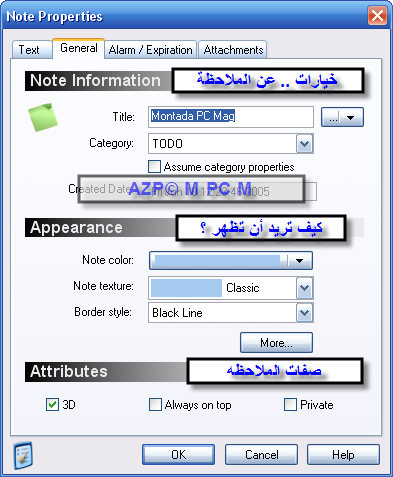Uncheck the 3D attribute checkbox

pyautogui.click(x=52, y=404)
